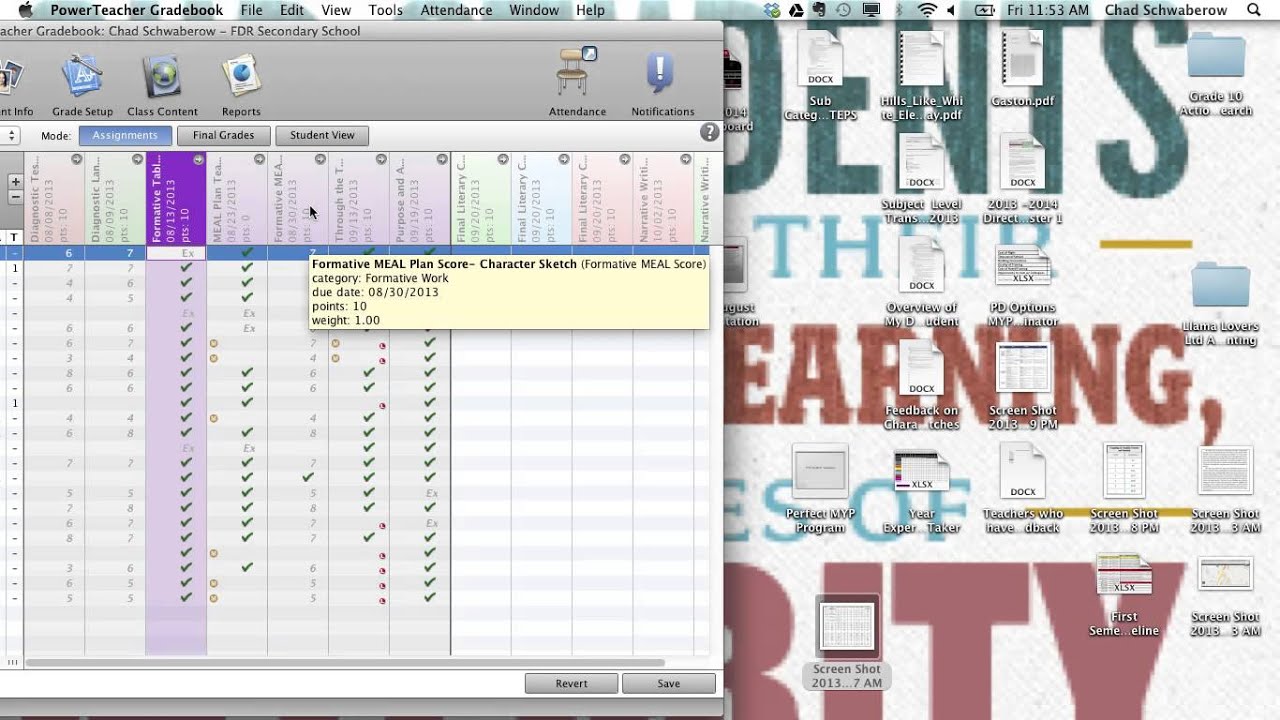Click the Google Drive menu bar icon
This screenshot has height=720, width=1280.
pyautogui.click(x=796, y=10)
